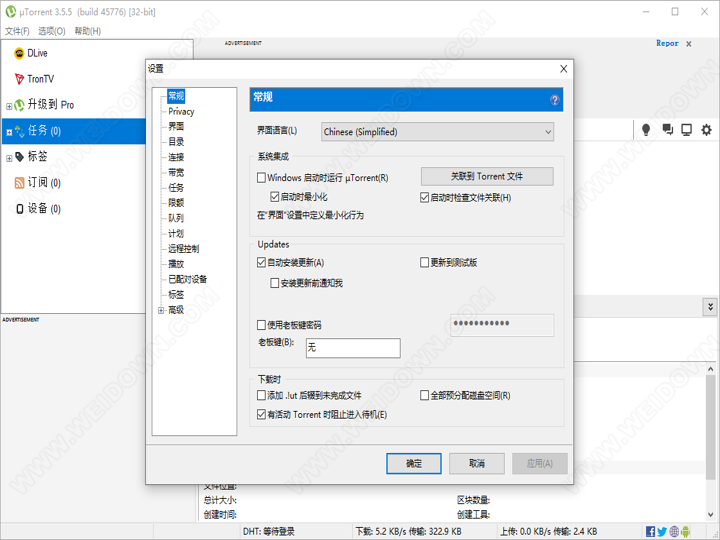
Task: Toggle Windows startup run µTorrent checkbox
Action: point(261,178)
